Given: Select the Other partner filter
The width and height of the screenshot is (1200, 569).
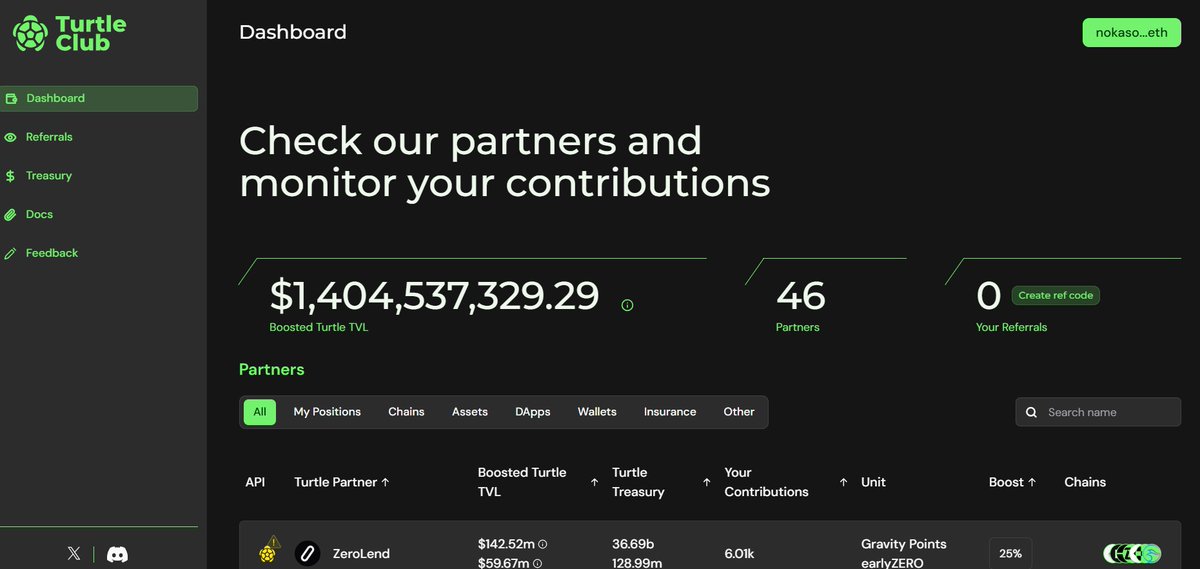Looking at the screenshot, I should coord(739,412).
